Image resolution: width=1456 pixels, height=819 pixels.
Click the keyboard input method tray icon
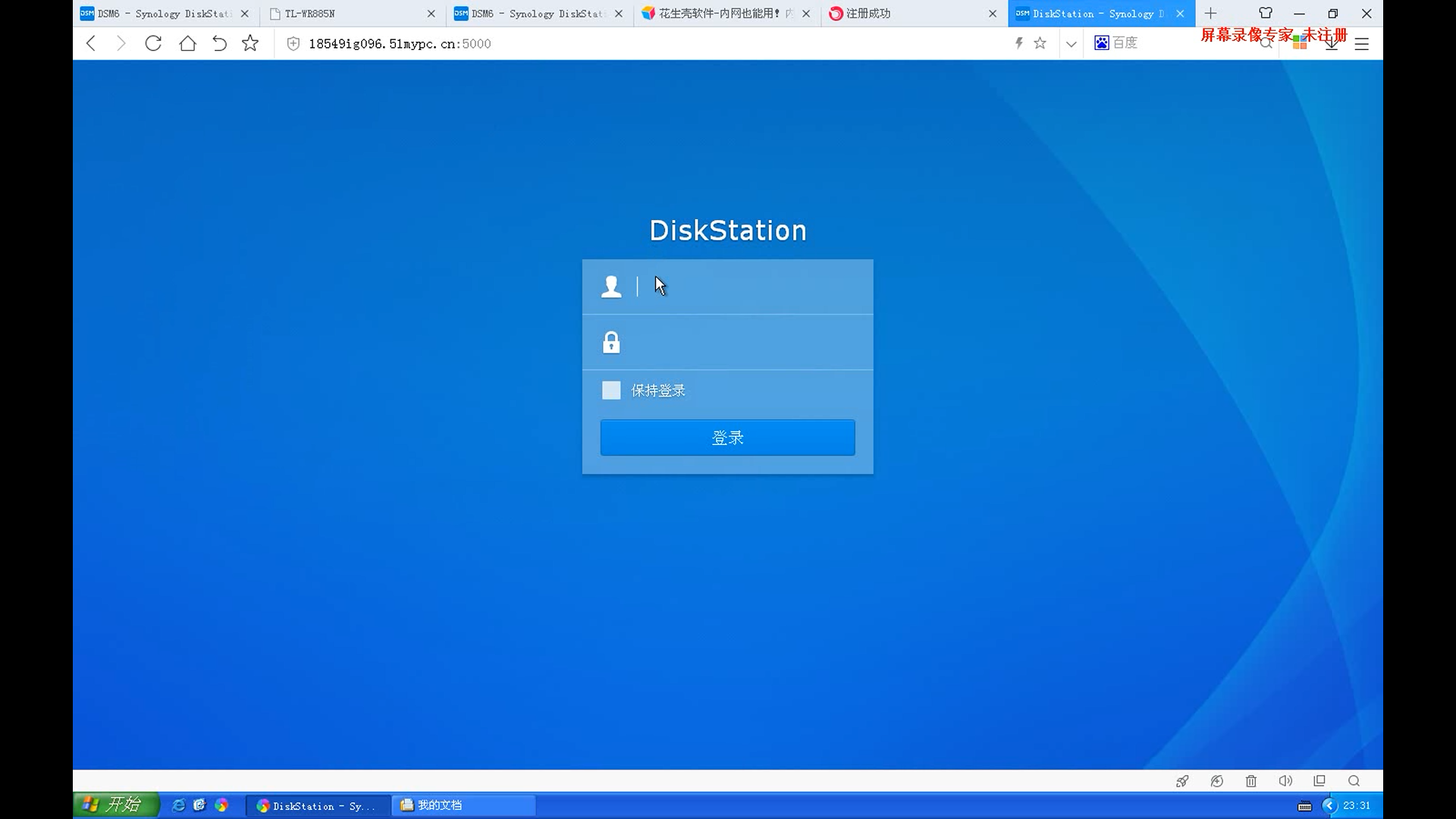click(1304, 806)
